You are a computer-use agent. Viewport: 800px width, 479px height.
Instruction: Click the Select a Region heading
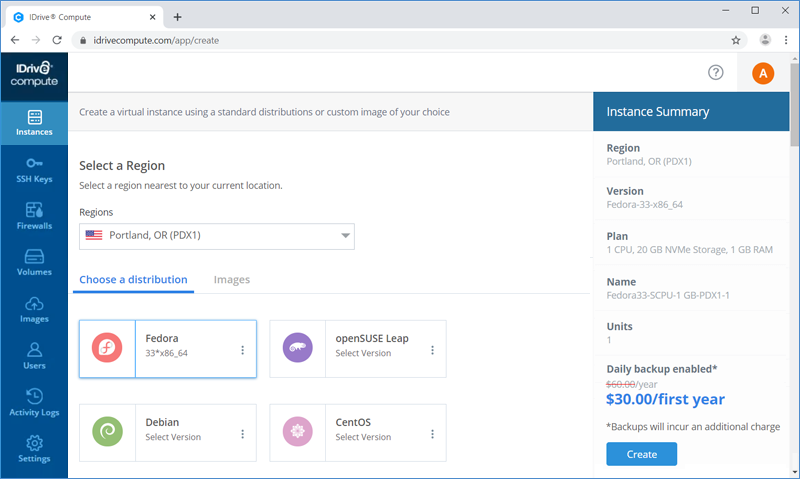pos(122,166)
